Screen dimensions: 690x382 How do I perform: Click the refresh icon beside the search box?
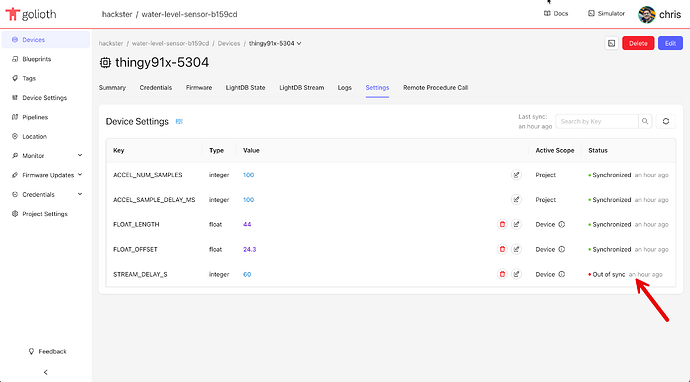[x=666, y=121]
